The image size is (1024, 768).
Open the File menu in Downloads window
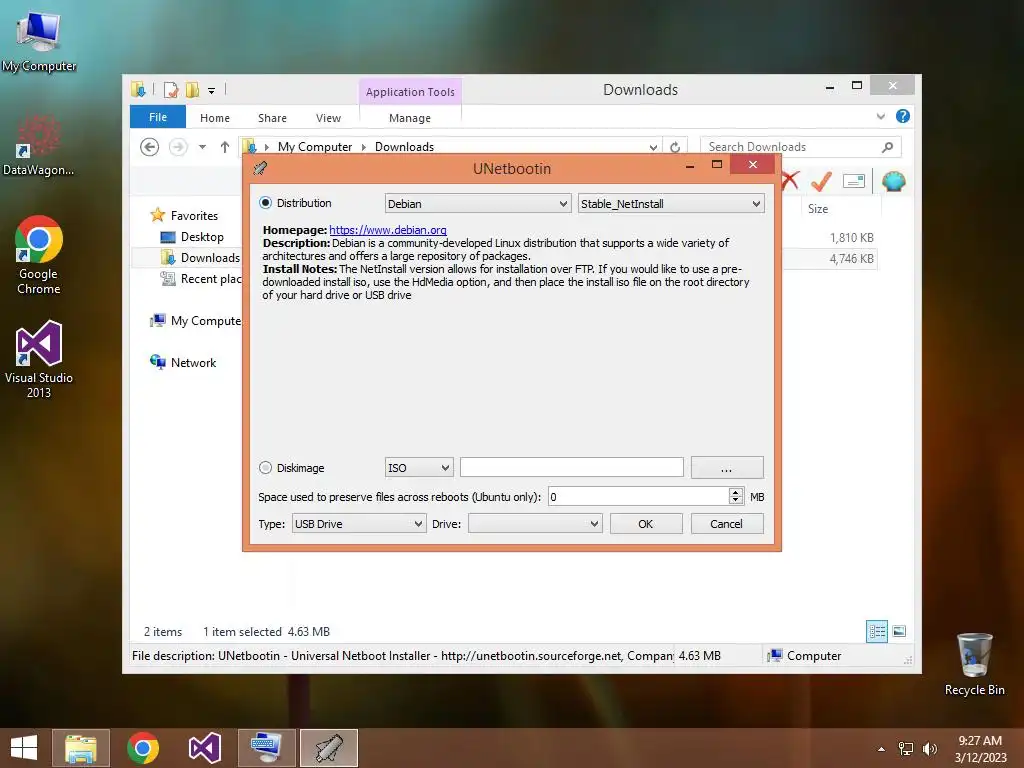(158, 118)
